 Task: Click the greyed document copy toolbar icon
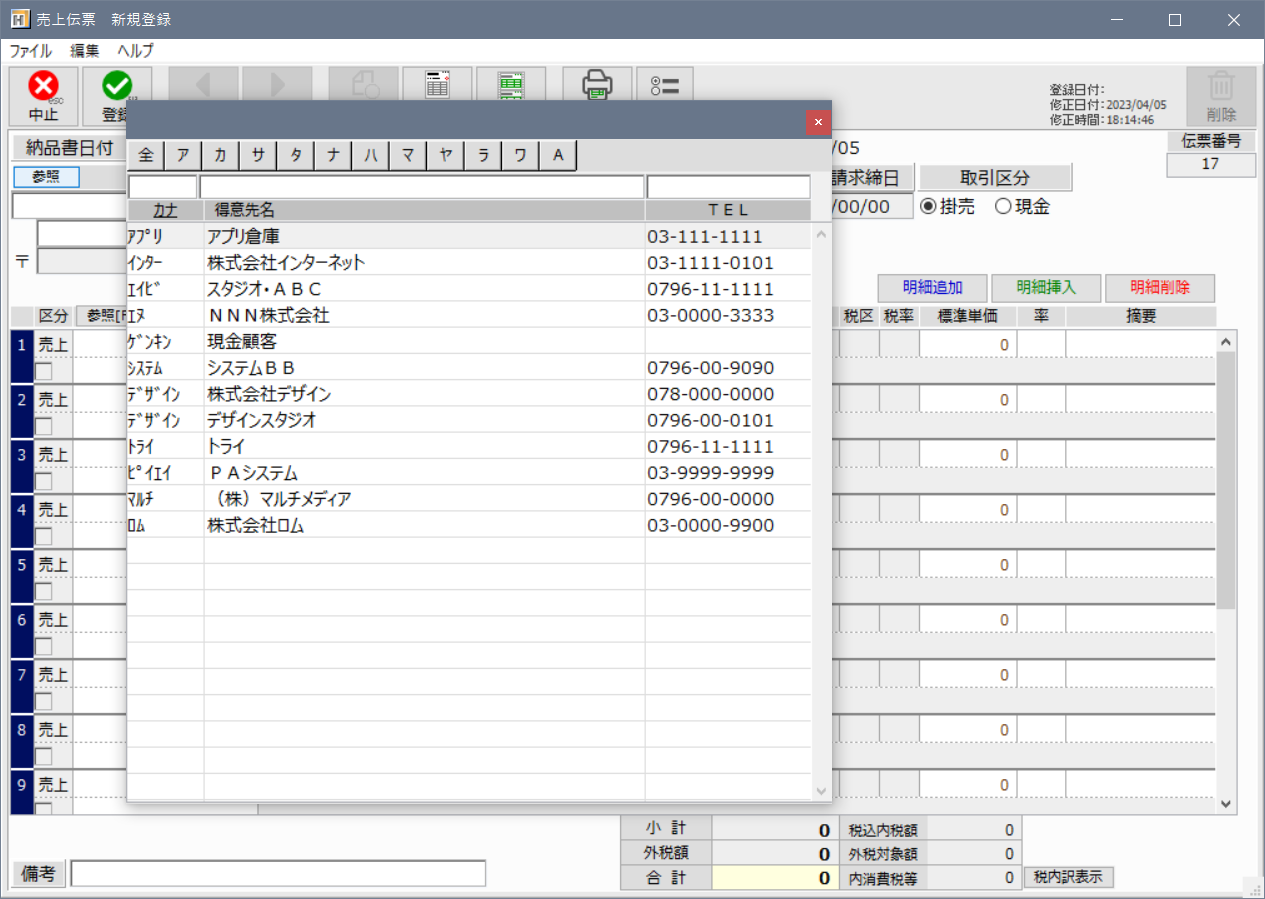tap(365, 86)
